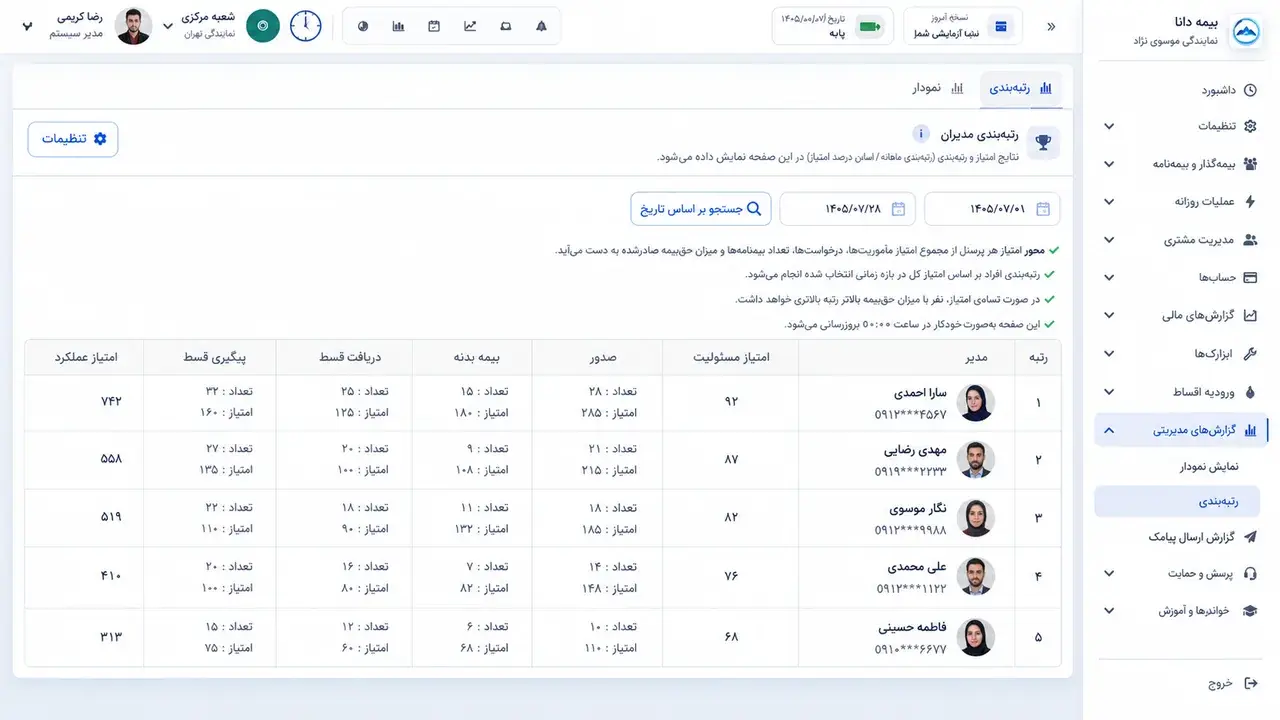Click the bell notifications icon
Image resolution: width=1280 pixels, height=720 pixels.
[541, 26]
